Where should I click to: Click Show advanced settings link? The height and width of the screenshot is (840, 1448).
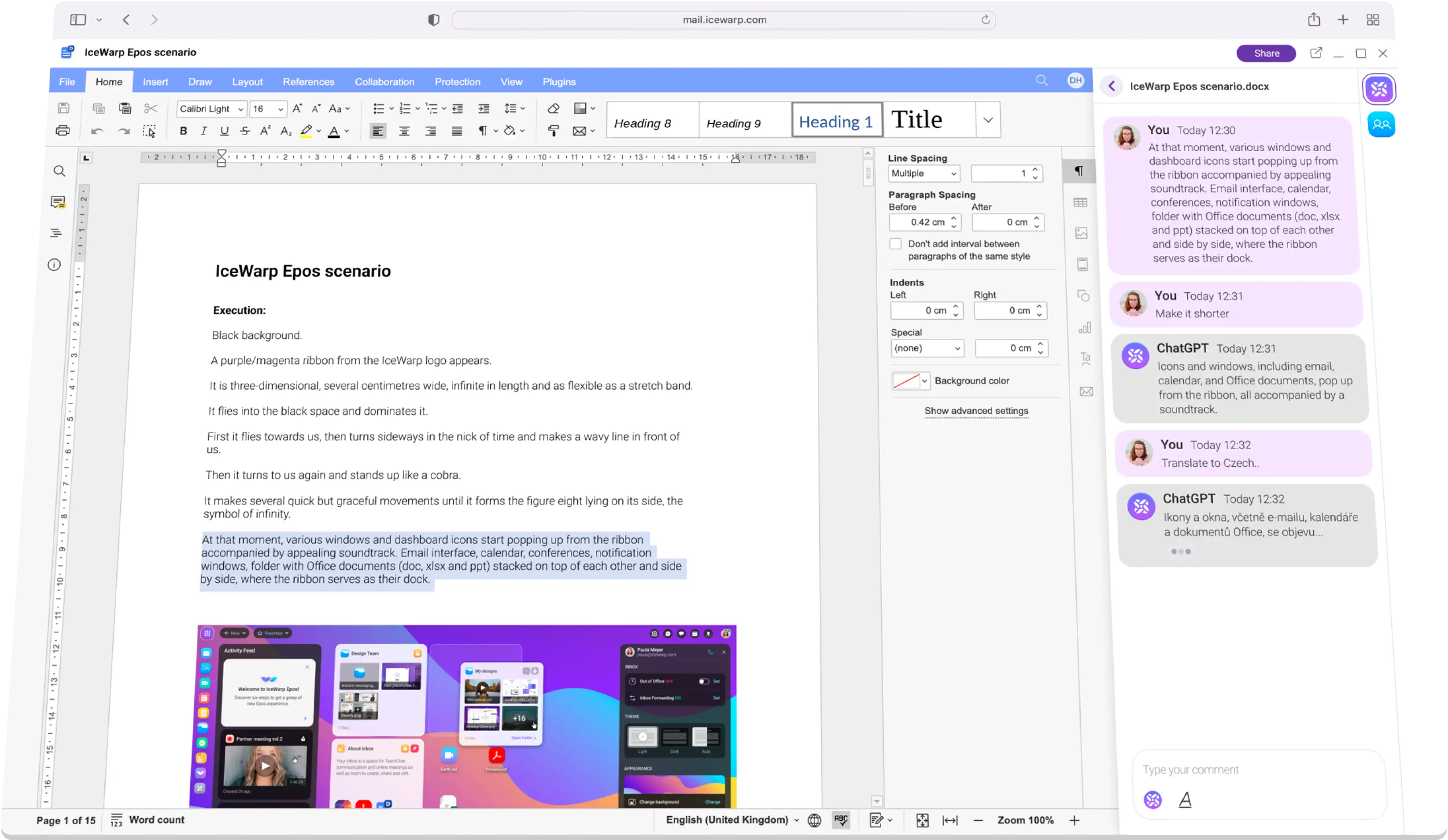pos(975,411)
